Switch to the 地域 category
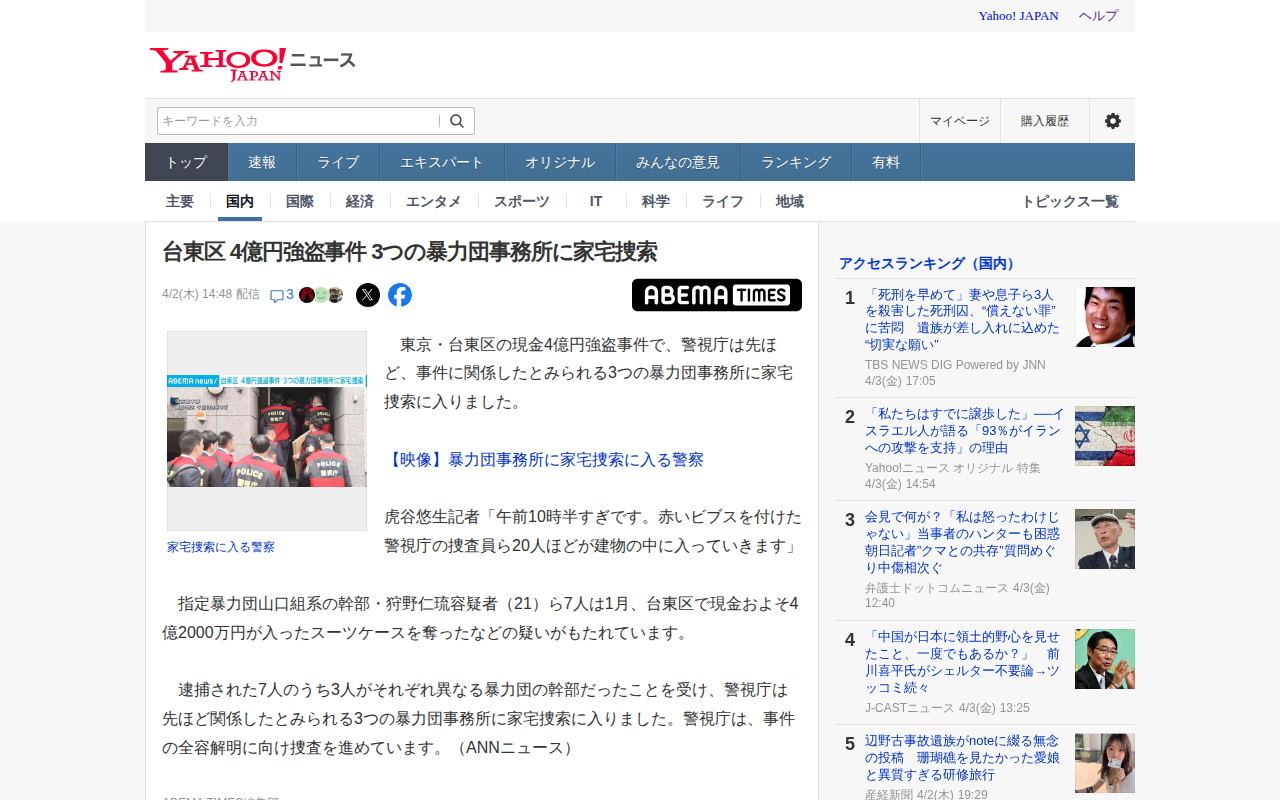This screenshot has width=1280, height=800. point(790,201)
